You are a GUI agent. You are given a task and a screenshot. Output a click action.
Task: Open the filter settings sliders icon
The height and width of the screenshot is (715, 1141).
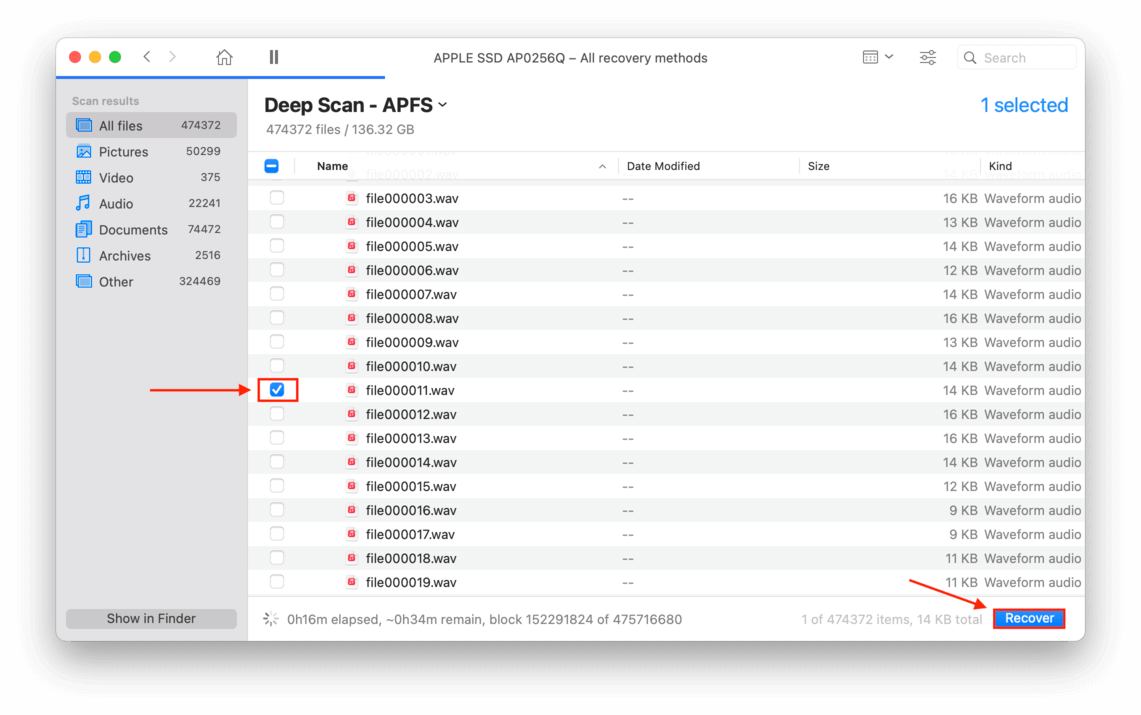tap(928, 57)
